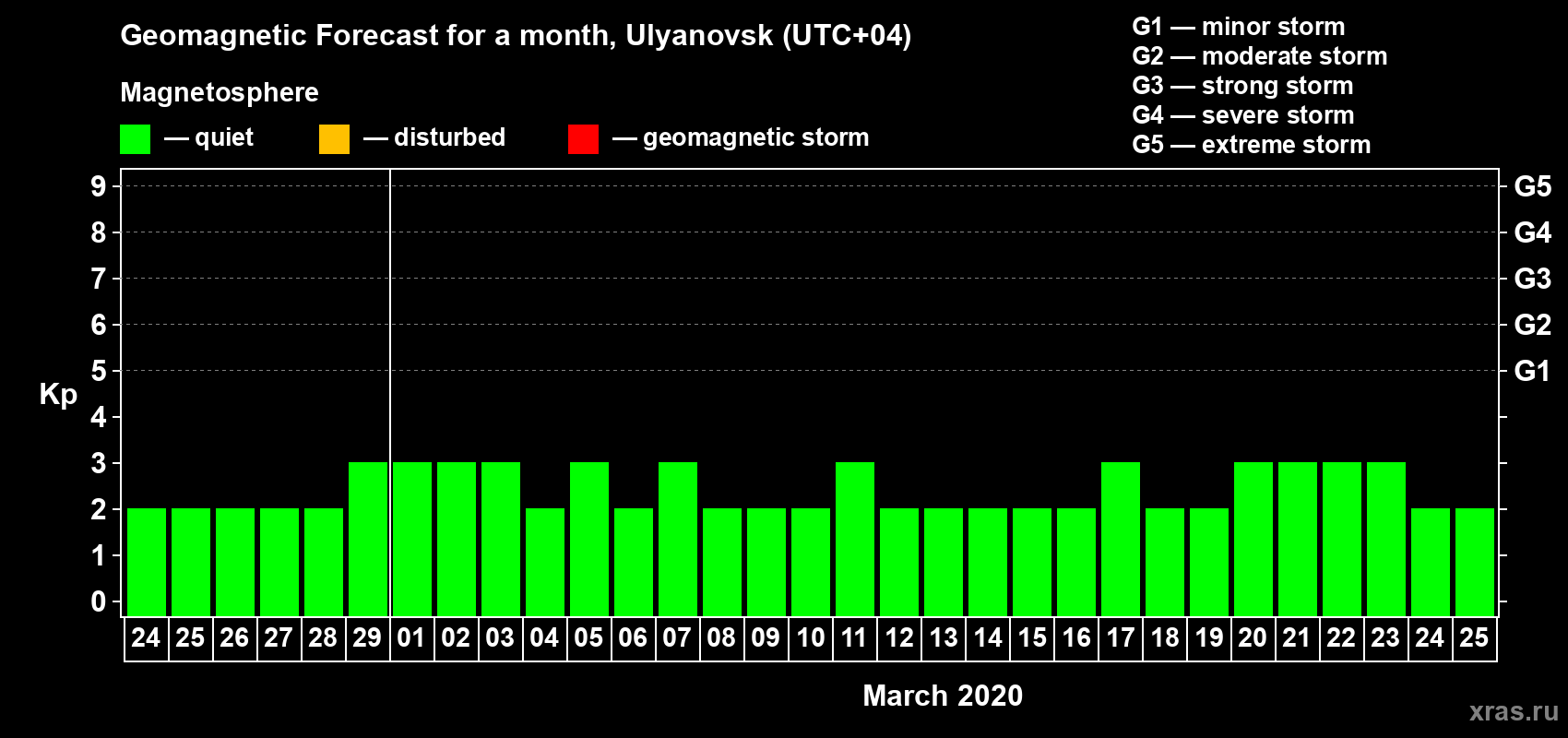Click the G2 right-axis label
The image size is (1568, 738).
tap(1533, 325)
